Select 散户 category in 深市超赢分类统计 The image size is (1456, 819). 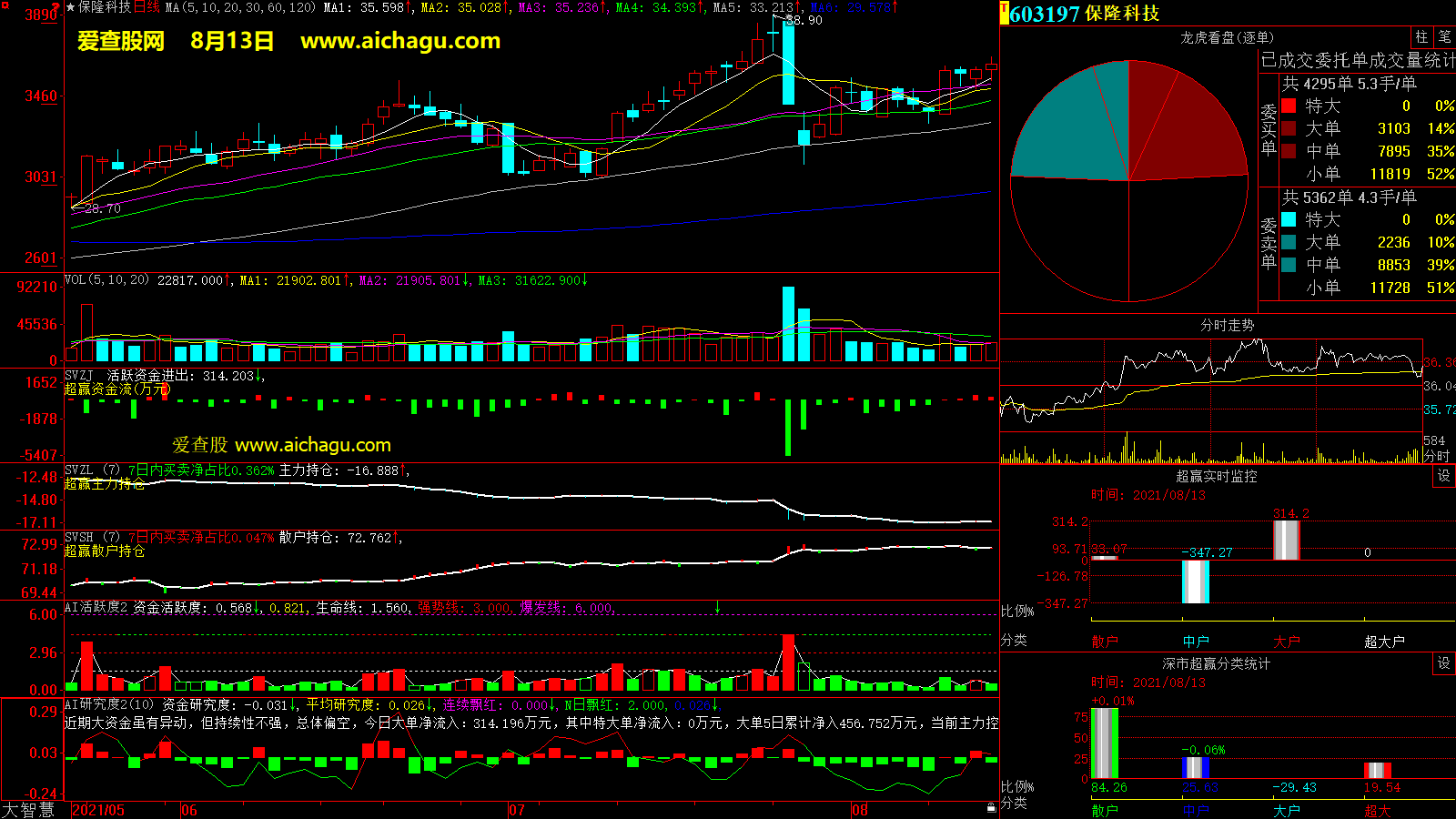[1104, 810]
